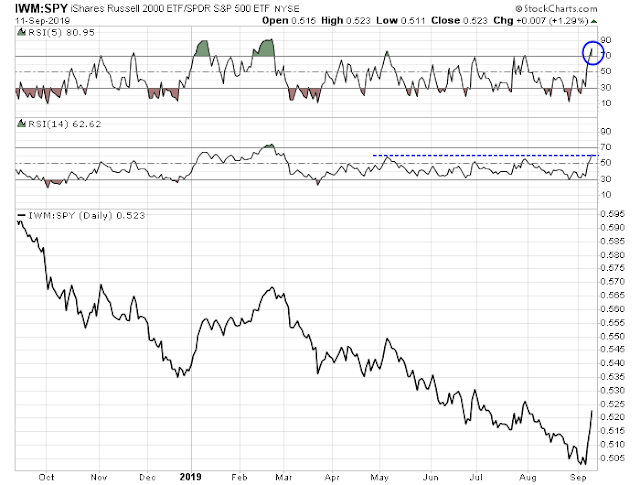Image resolution: width=640 pixels, height=485 pixels.
Task: Click the Open 0.515 value
Action: point(289,20)
